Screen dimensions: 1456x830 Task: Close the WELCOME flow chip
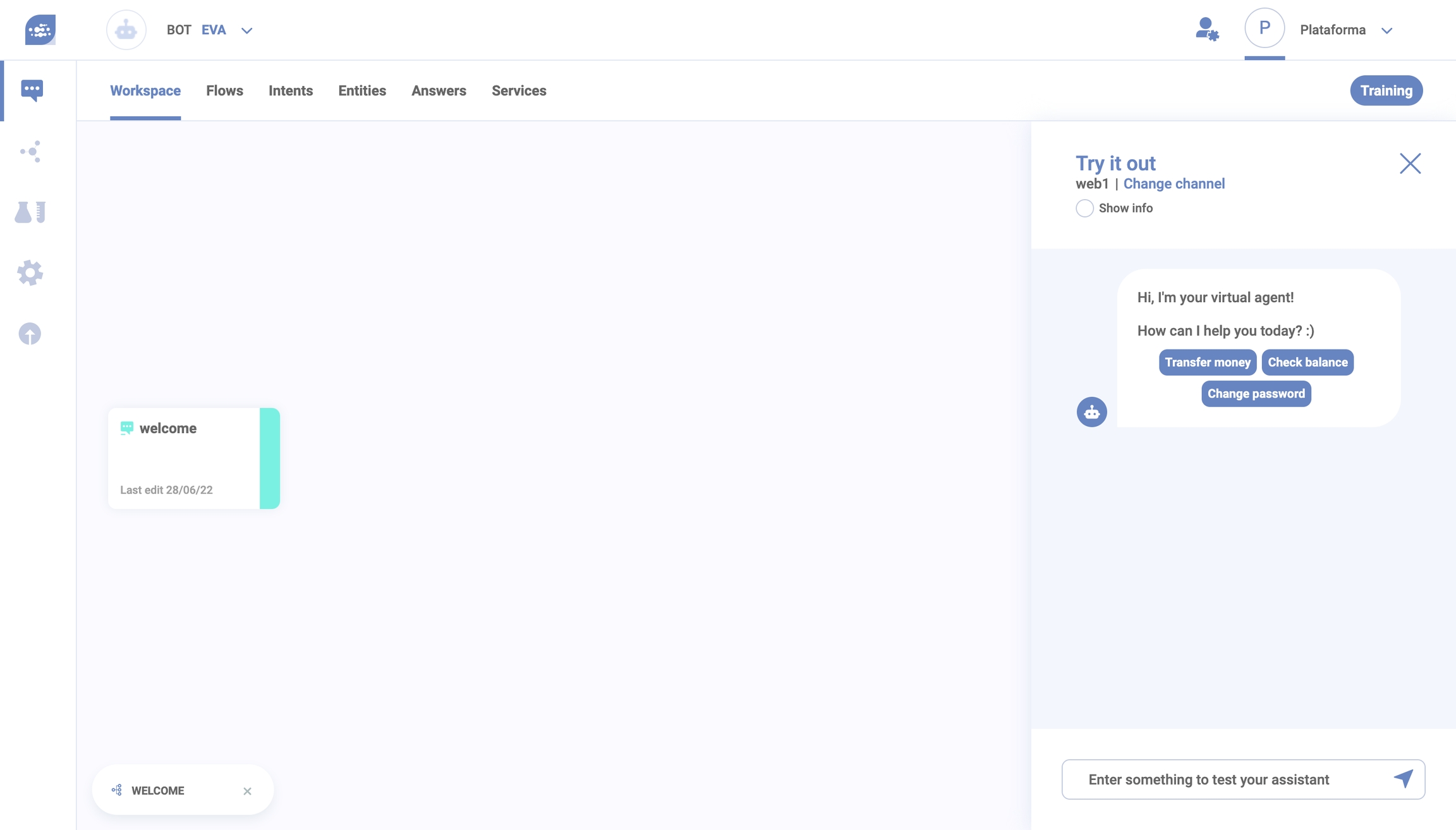(x=247, y=791)
